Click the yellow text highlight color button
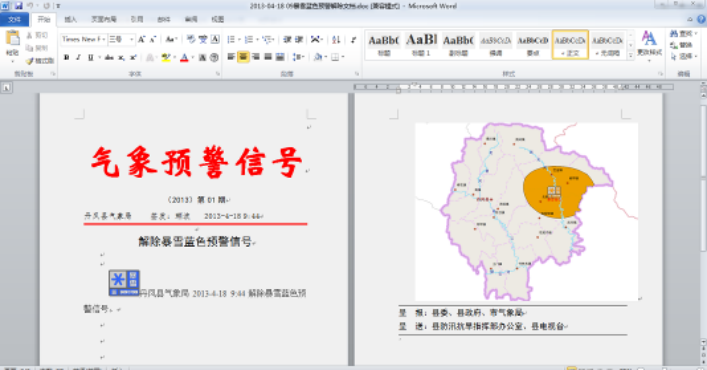This screenshot has width=707, height=370. pos(165,58)
